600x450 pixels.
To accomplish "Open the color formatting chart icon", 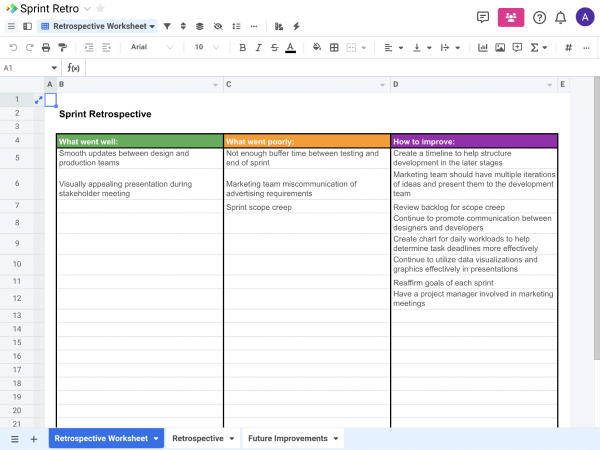I will point(279,26).
